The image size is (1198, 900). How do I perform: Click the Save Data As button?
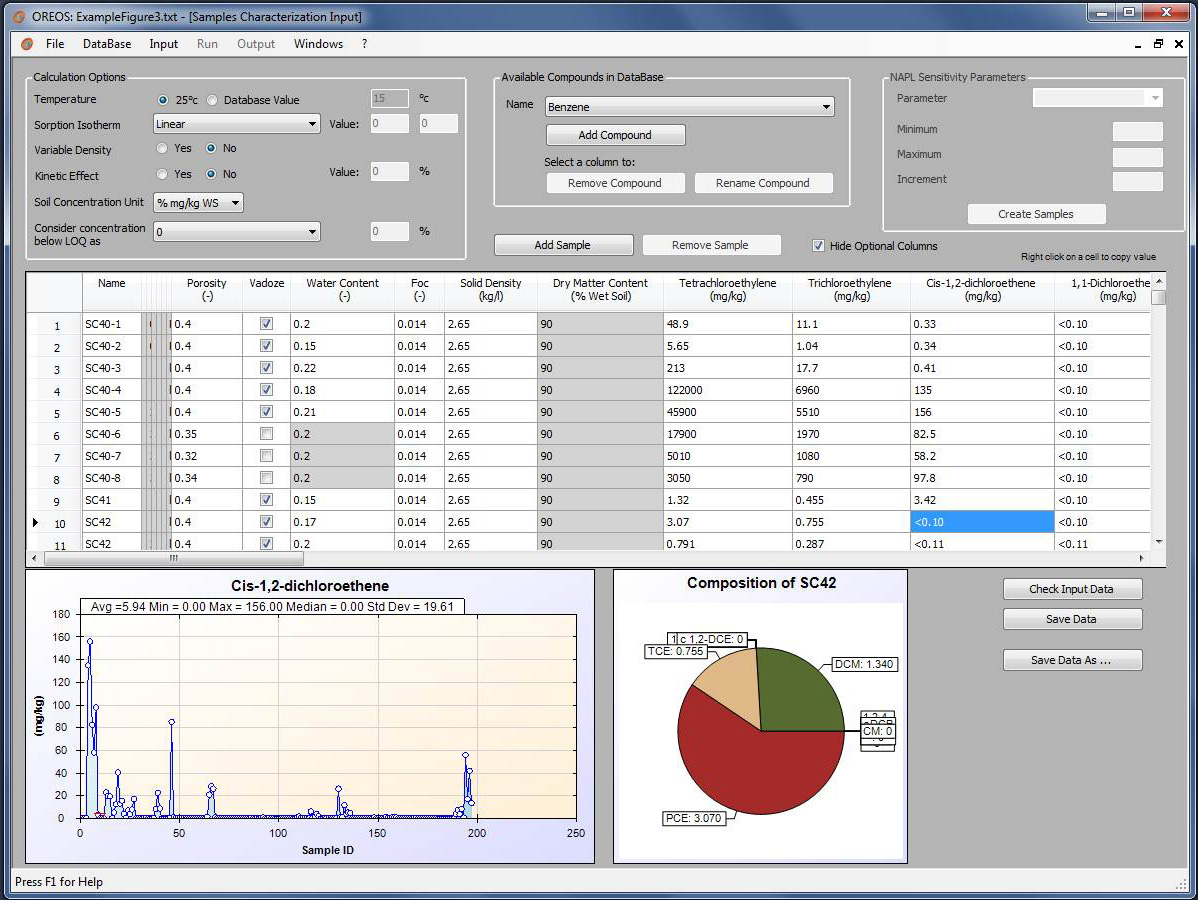[x=1072, y=660]
